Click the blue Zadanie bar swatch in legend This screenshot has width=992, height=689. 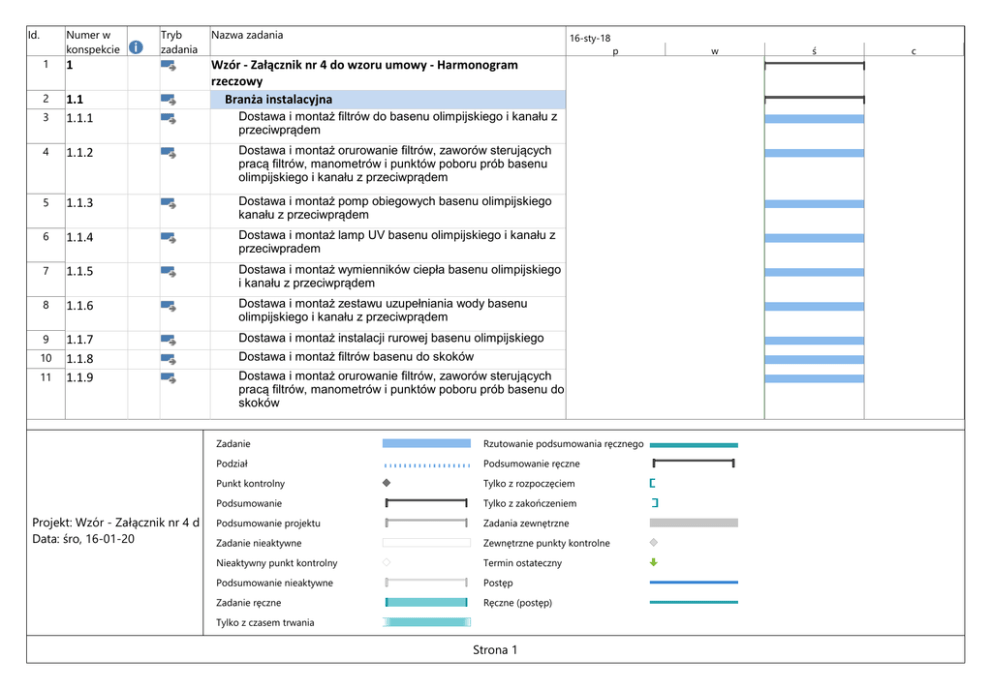(426, 443)
